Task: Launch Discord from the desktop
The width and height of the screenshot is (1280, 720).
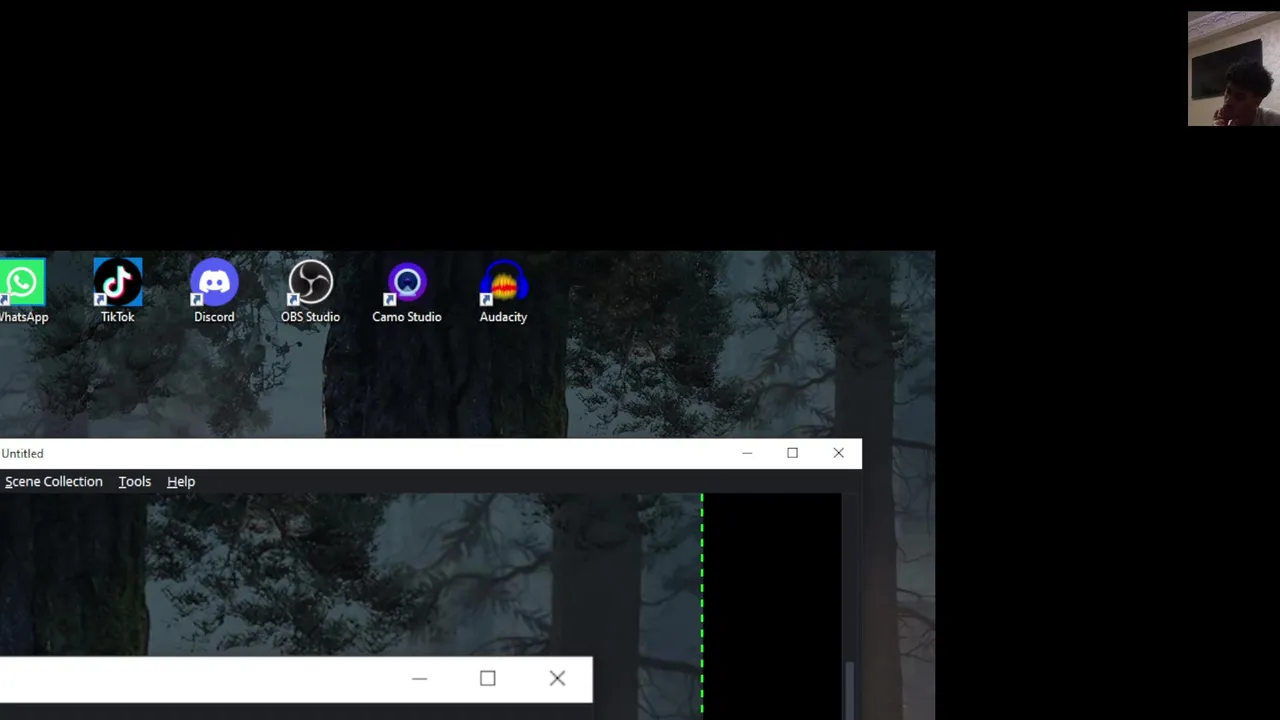Action: (214, 291)
